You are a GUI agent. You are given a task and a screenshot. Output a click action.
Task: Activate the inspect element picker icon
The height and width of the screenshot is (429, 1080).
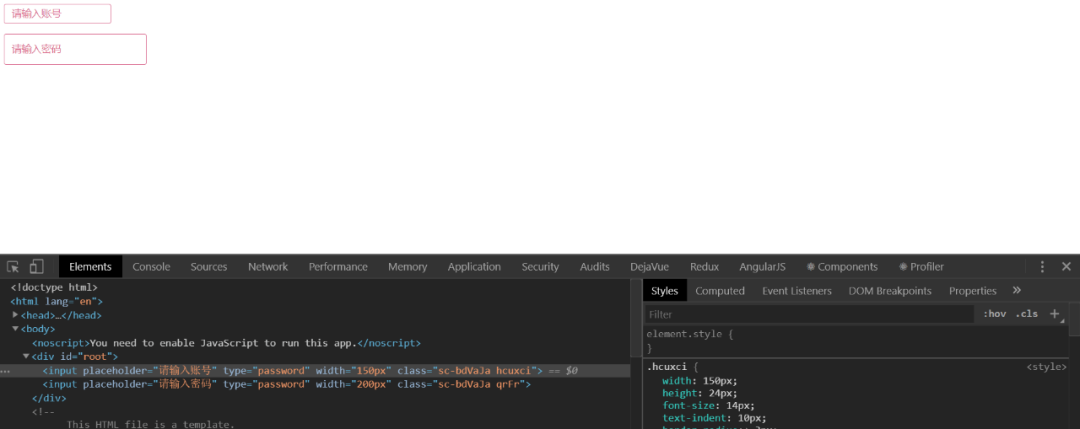click(13, 266)
